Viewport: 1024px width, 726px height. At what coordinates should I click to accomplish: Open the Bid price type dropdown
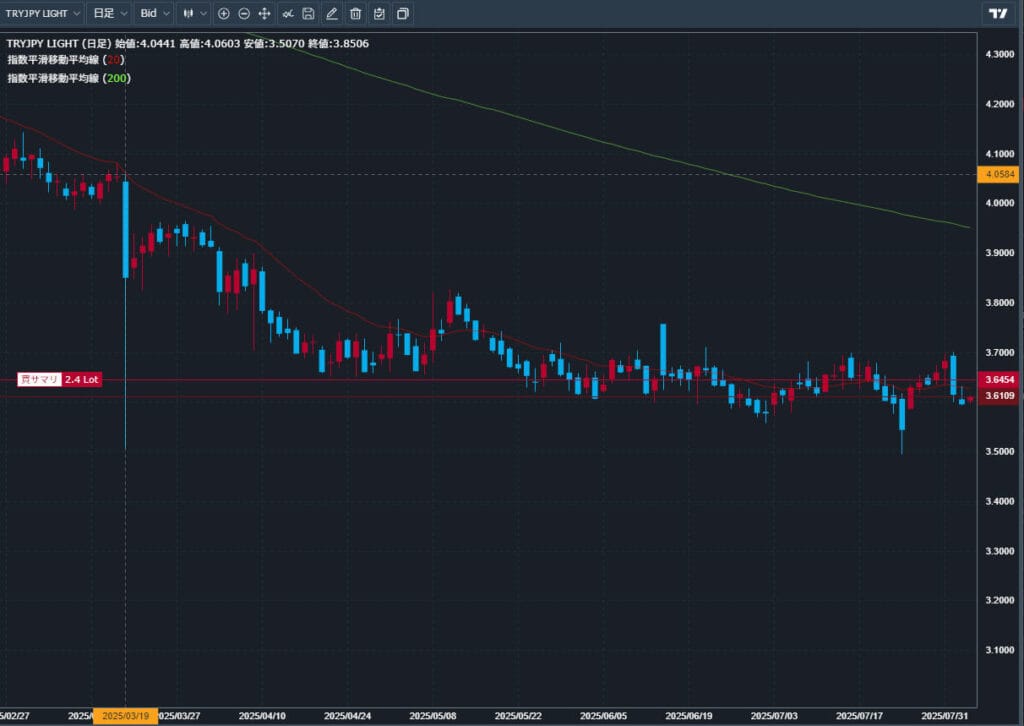point(154,13)
